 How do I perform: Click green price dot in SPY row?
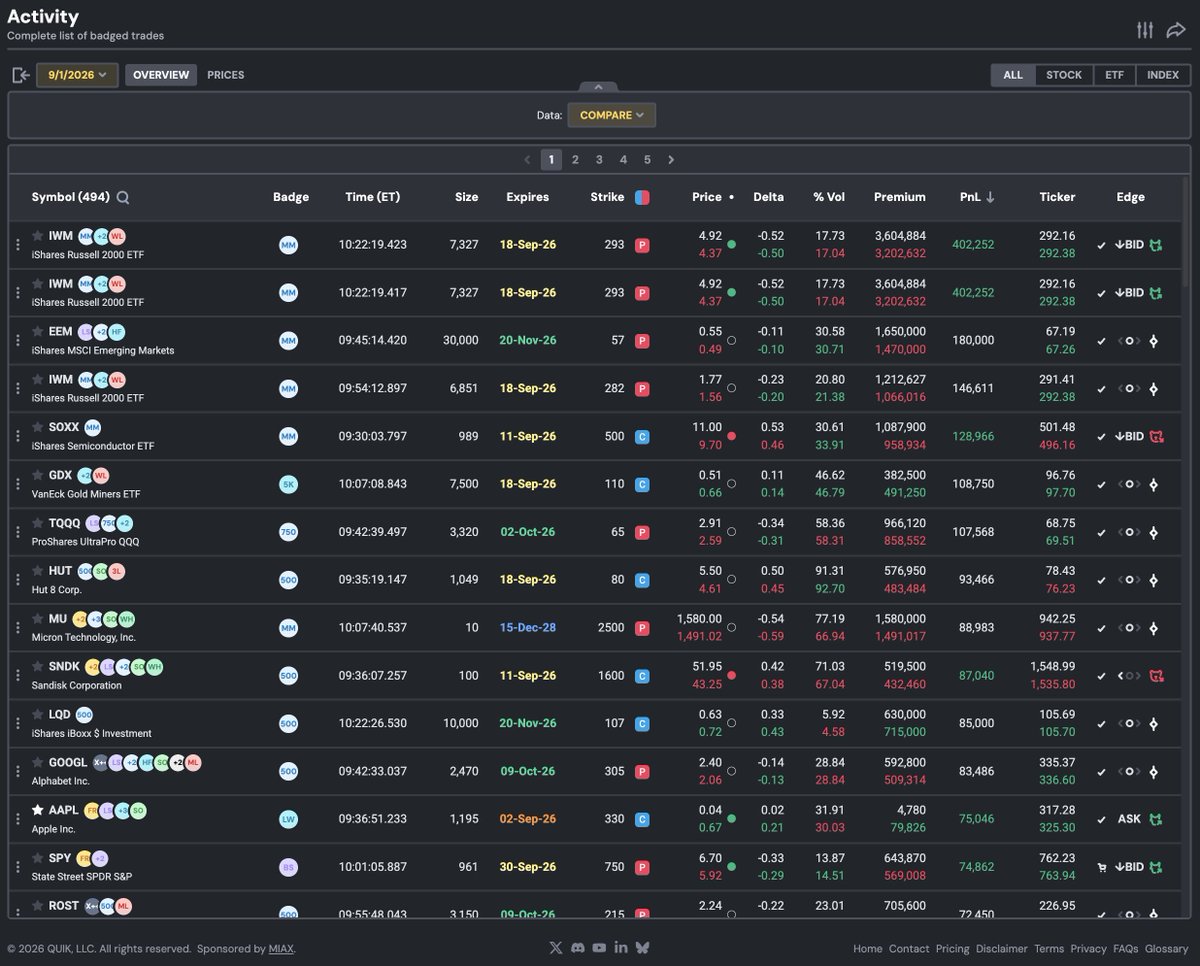pyautogui.click(x=731, y=867)
